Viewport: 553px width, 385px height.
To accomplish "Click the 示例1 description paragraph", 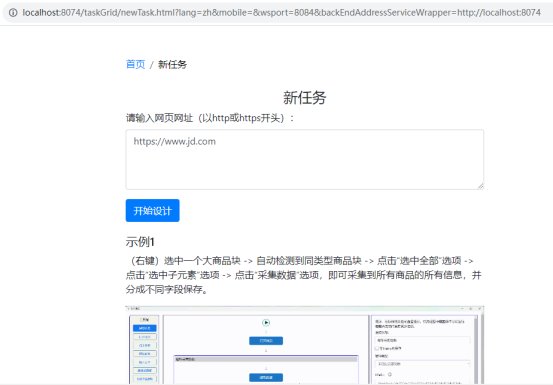I will (304, 275).
